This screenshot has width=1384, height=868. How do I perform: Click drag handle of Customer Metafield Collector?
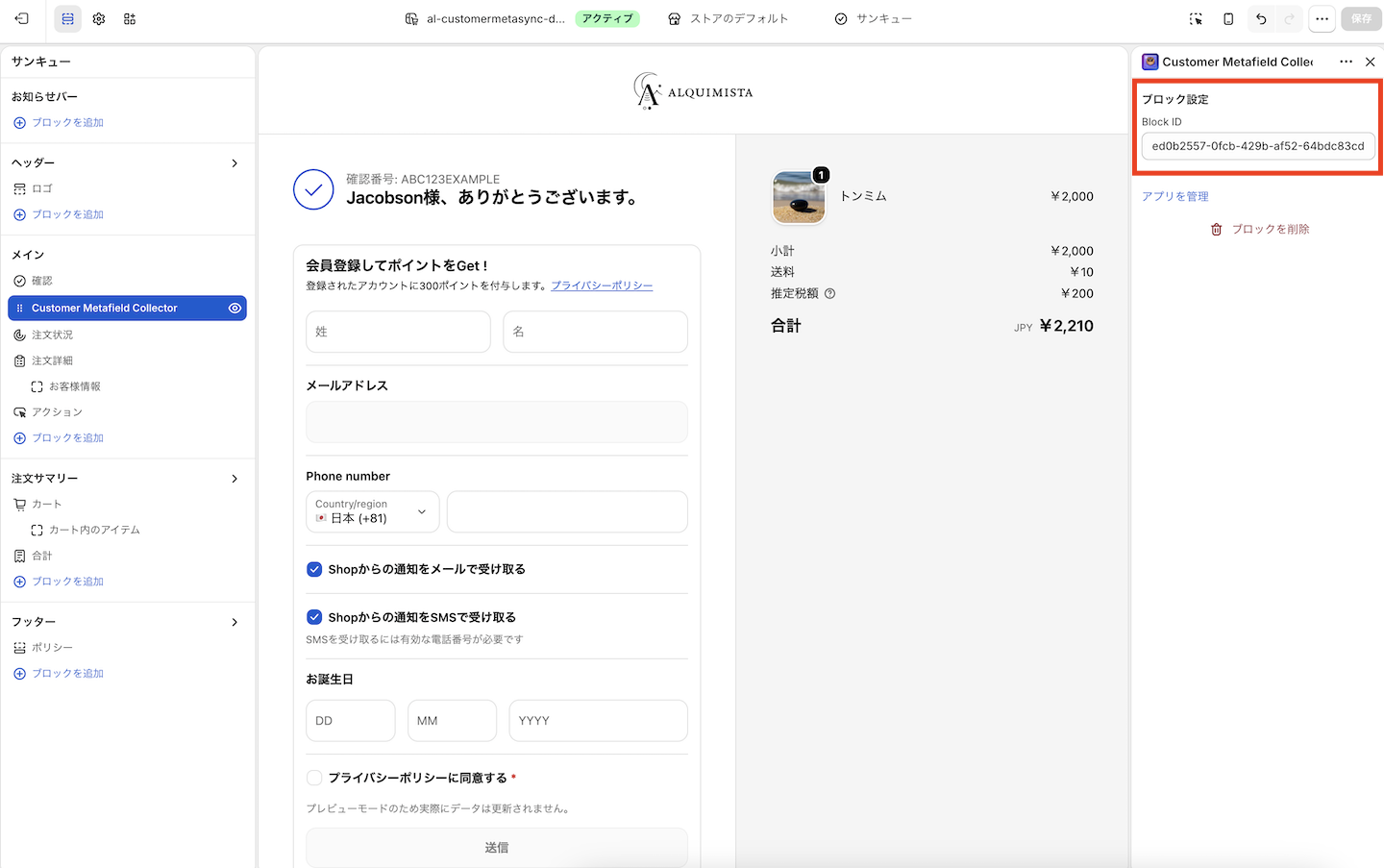pos(20,308)
